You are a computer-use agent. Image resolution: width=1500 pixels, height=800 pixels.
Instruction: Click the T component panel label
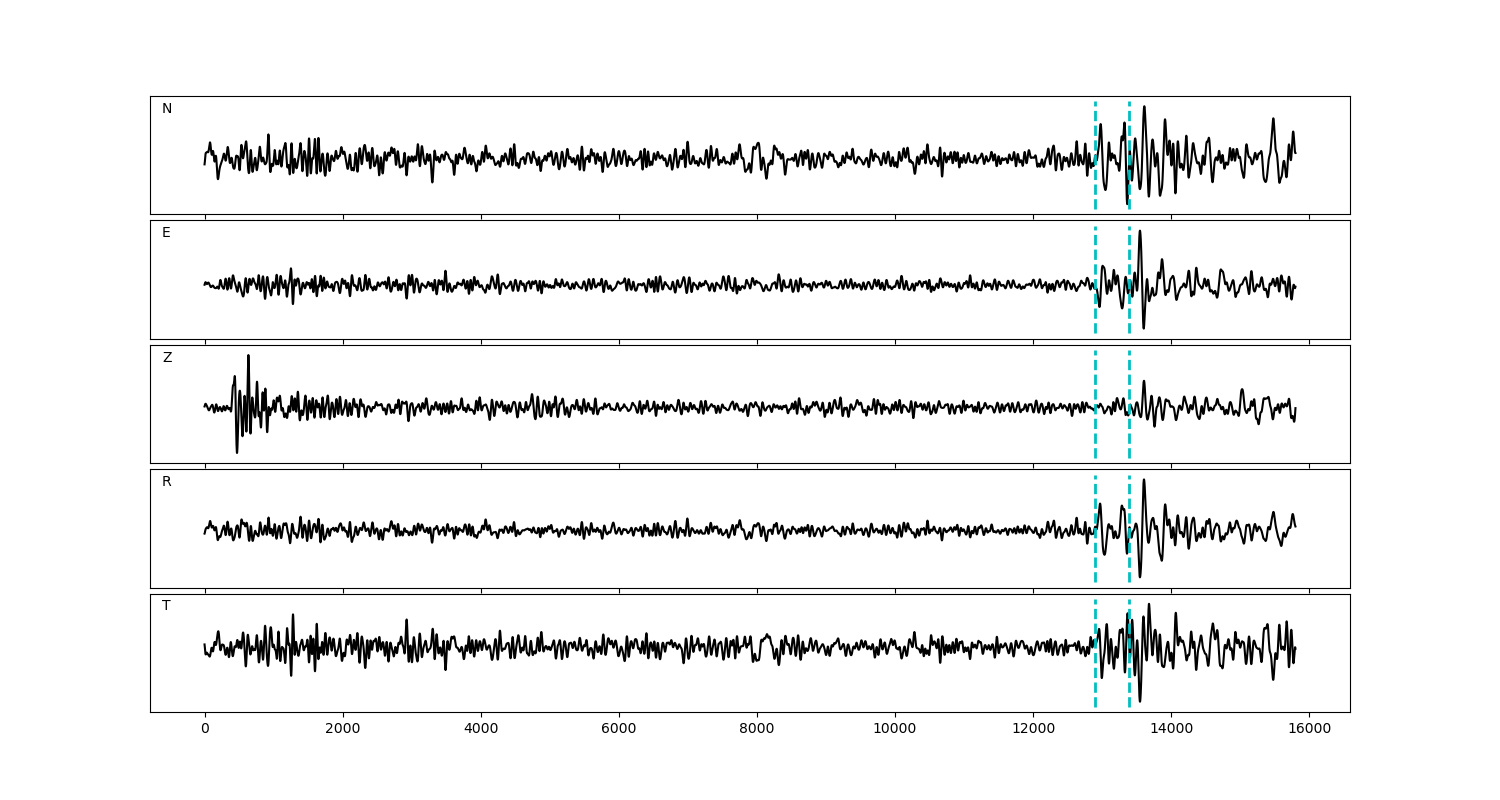167,606
